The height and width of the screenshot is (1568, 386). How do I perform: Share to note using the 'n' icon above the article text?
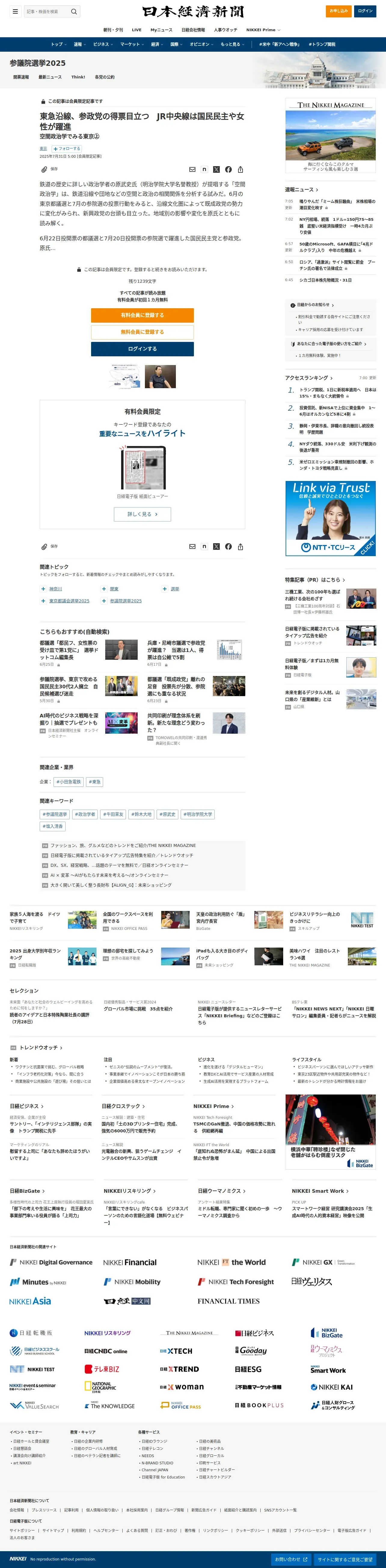204,170
